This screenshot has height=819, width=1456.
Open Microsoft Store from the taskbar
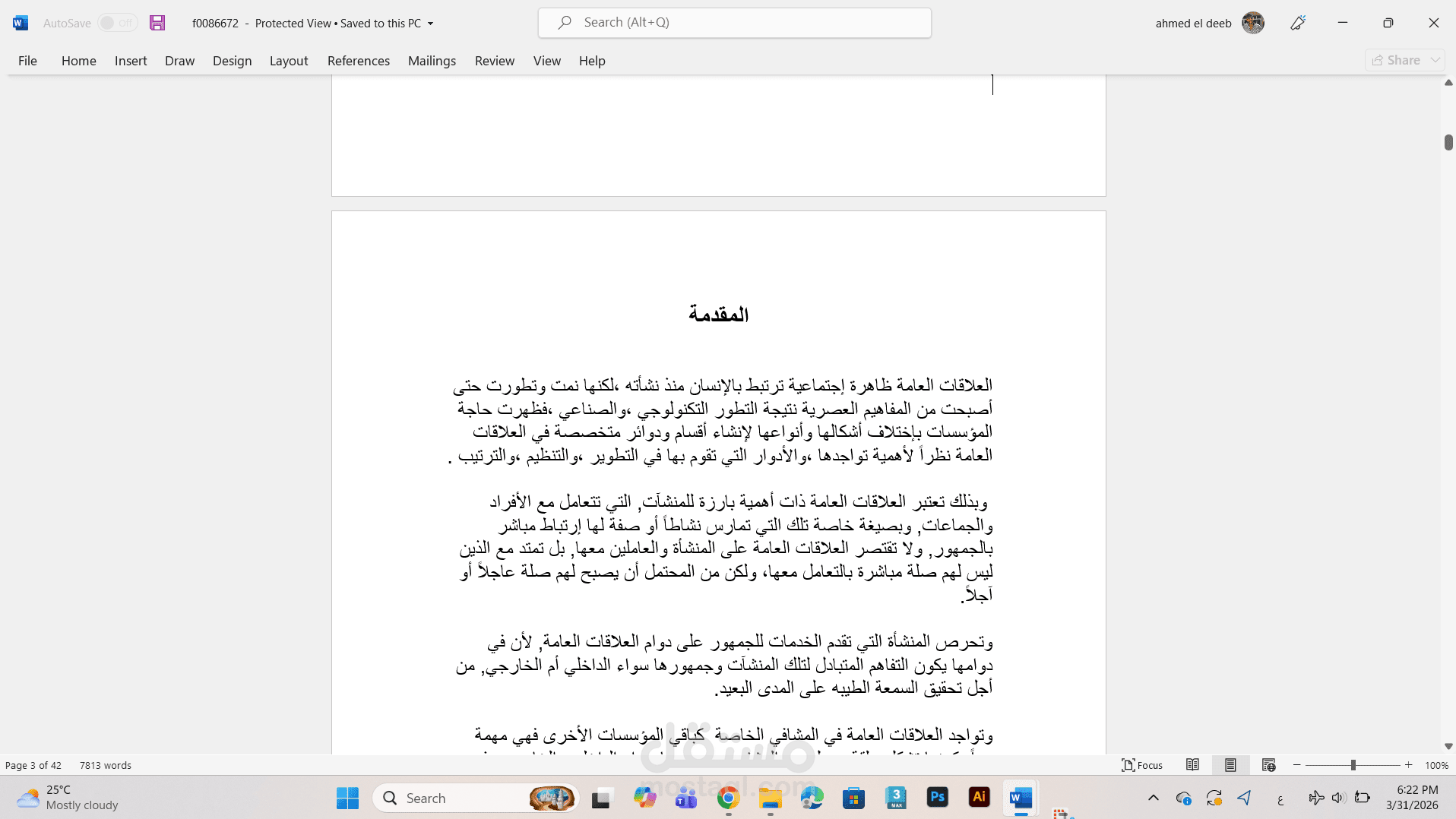point(853,798)
